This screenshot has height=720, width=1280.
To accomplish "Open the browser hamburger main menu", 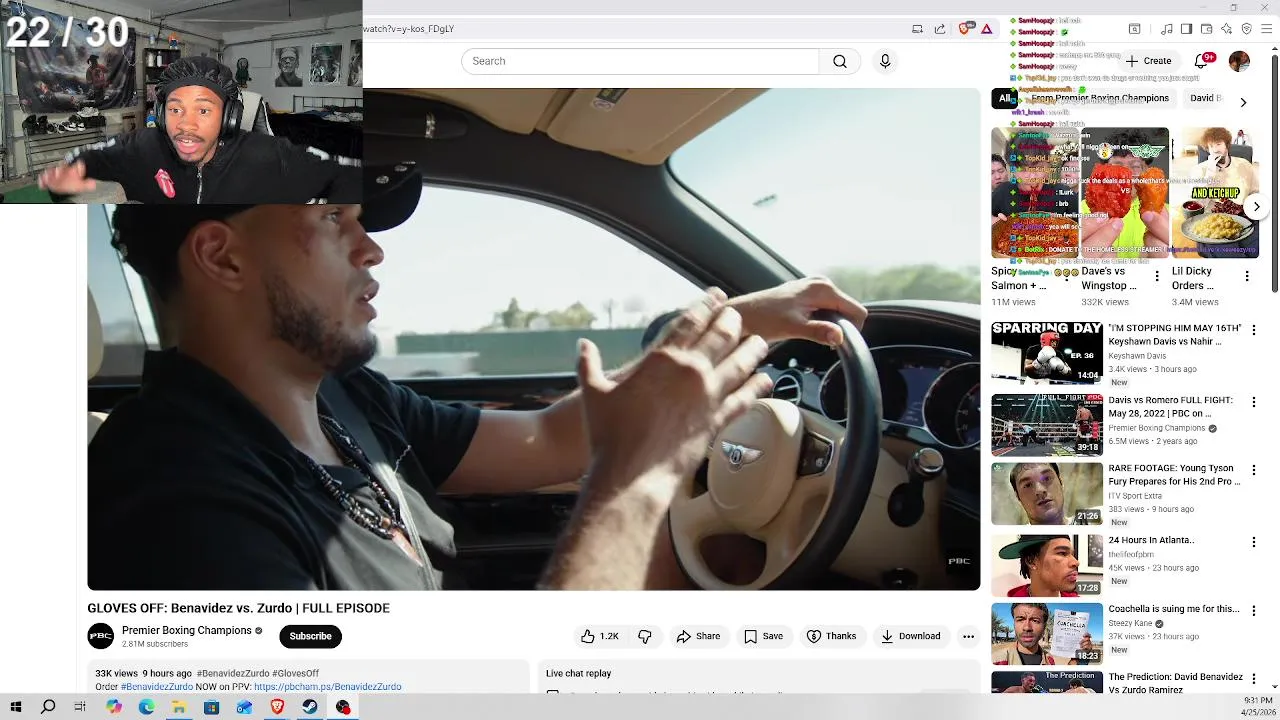I will [x=1266, y=29].
